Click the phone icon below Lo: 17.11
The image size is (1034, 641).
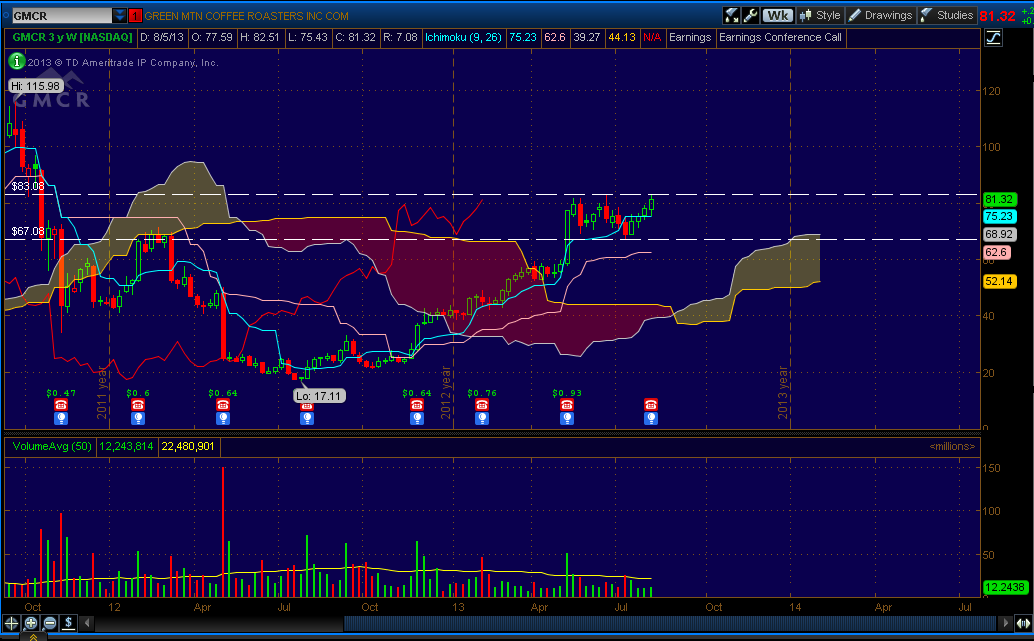307,407
